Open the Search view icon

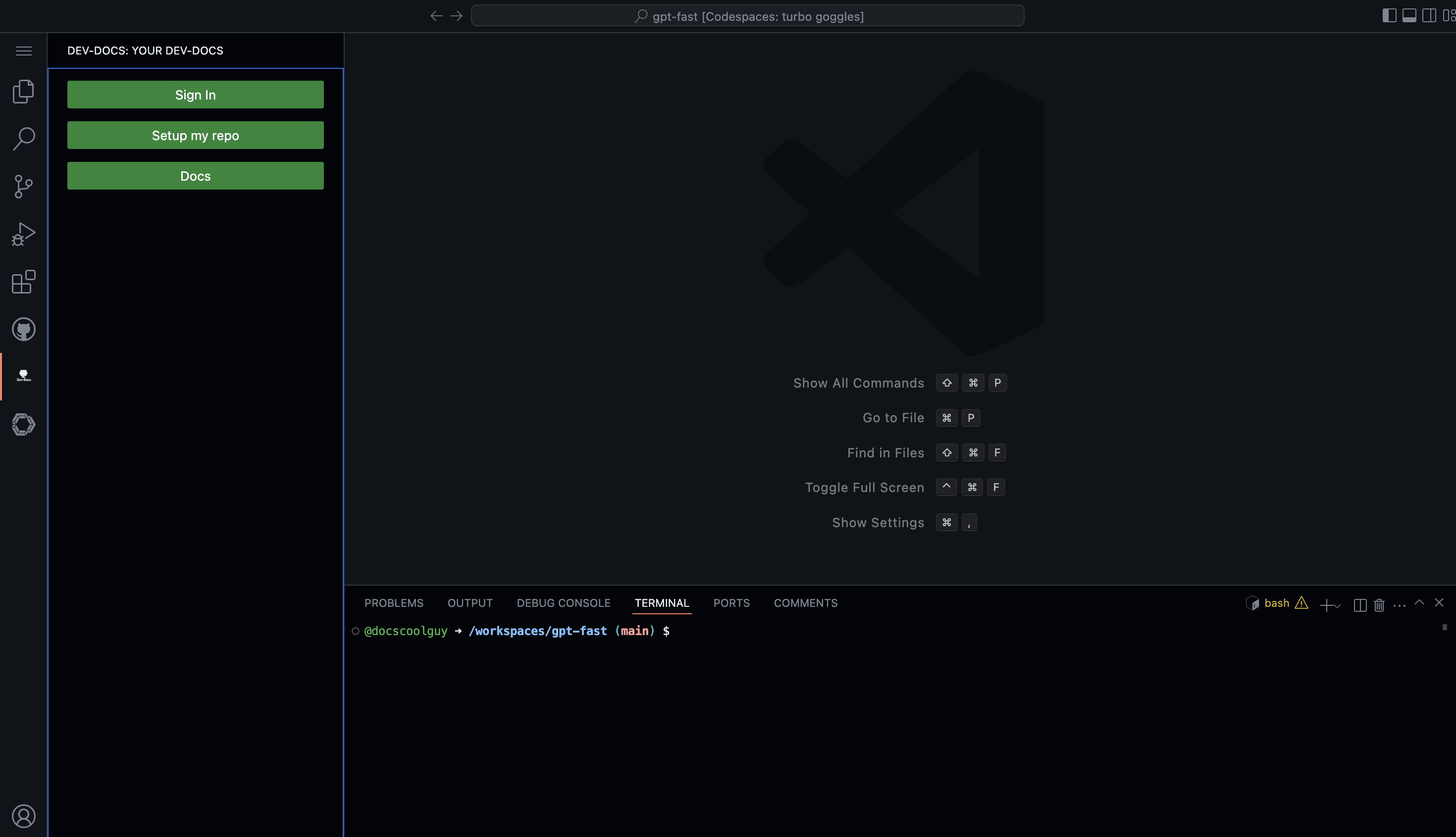coord(24,139)
